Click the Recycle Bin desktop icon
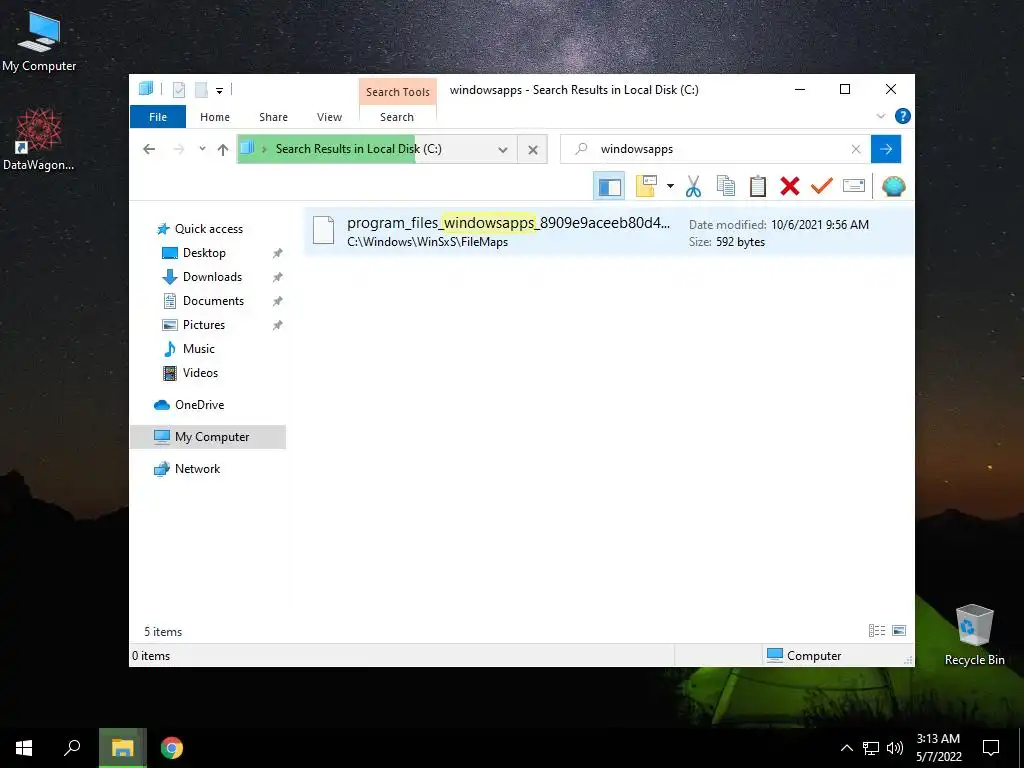This screenshot has height=768, width=1024. [974, 635]
